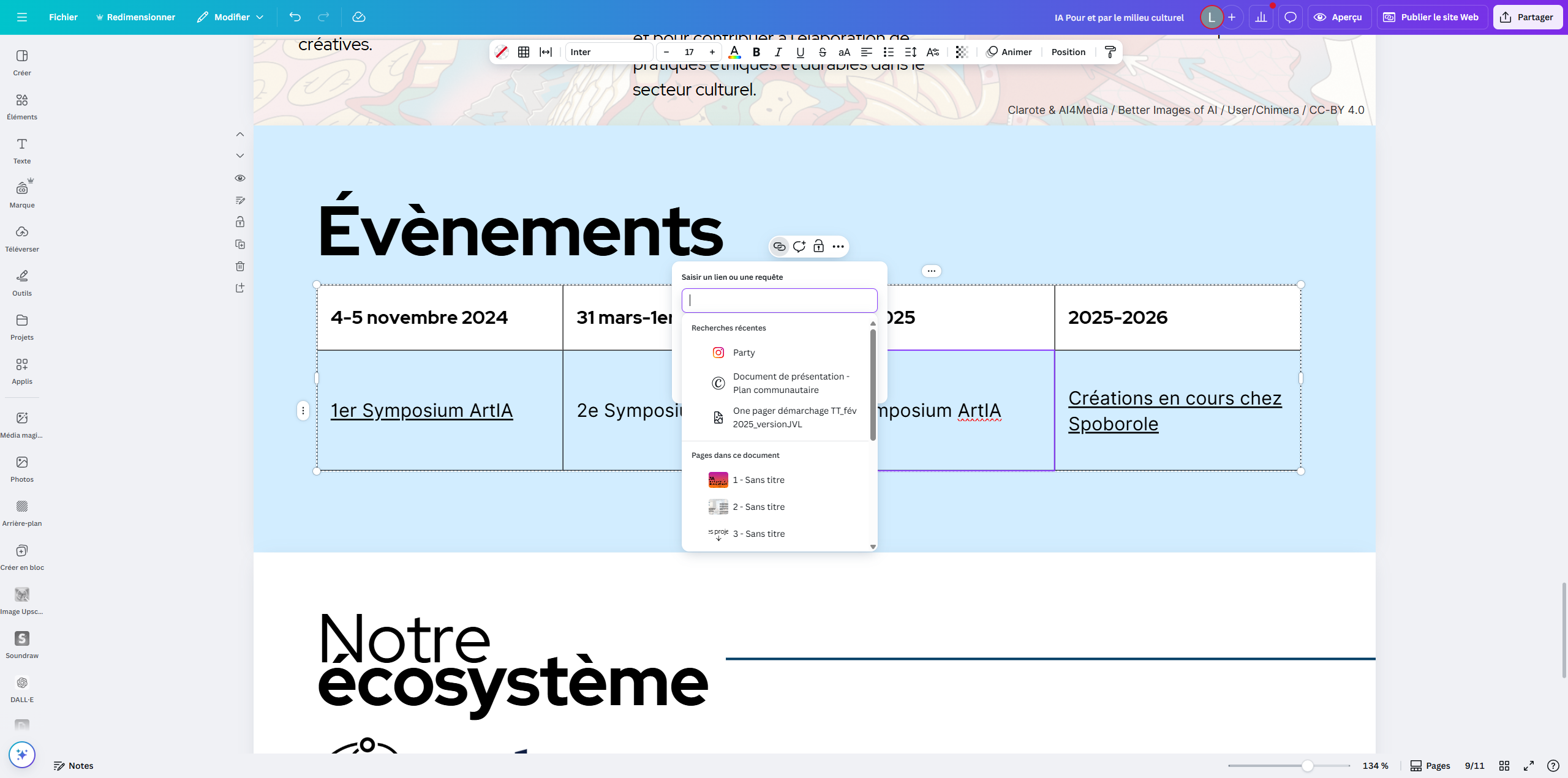Adjust the zoom slider at the bottom
The height and width of the screenshot is (778, 1568).
1308,765
